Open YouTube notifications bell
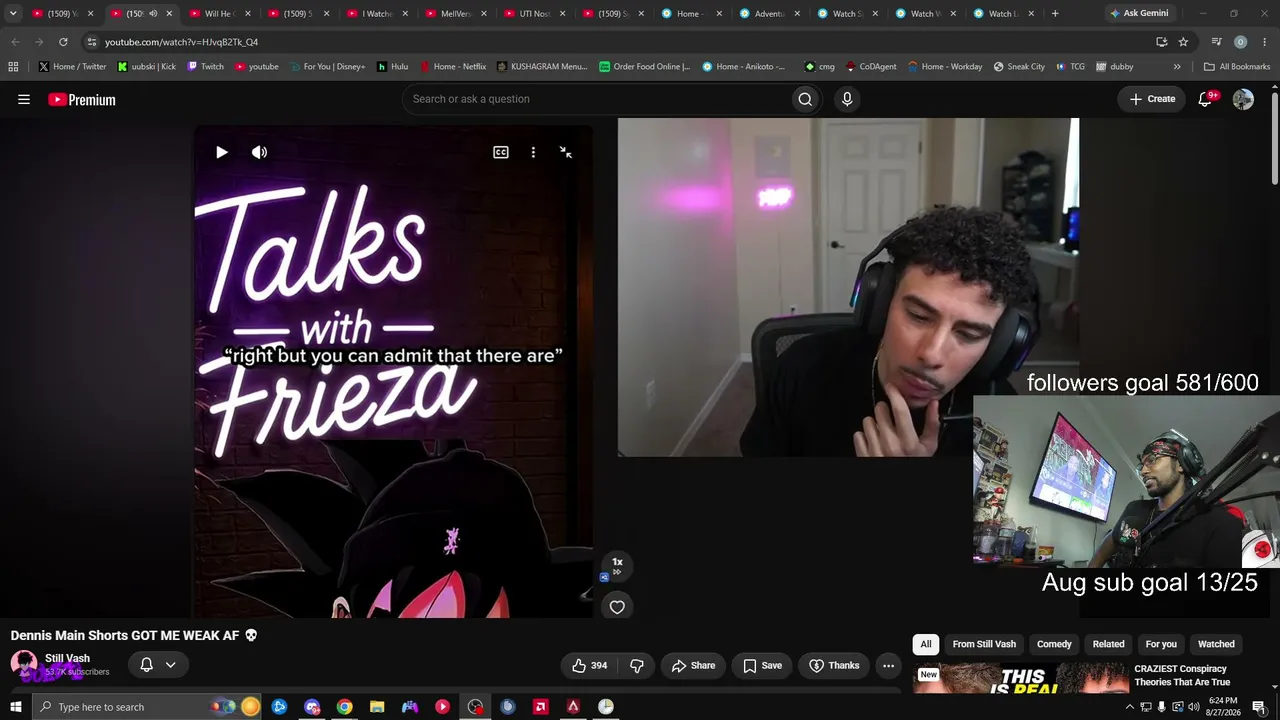 pos(1205,99)
